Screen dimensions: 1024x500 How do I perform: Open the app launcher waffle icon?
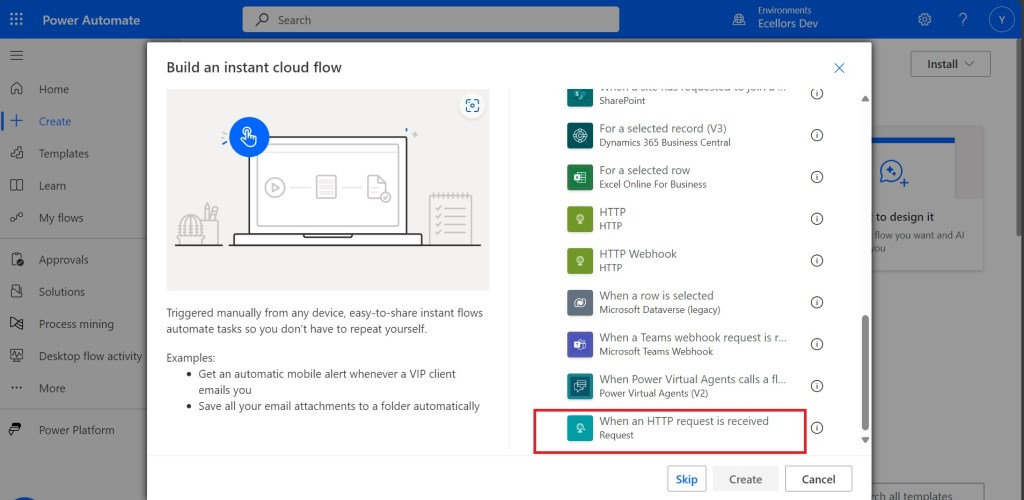[x=18, y=20]
